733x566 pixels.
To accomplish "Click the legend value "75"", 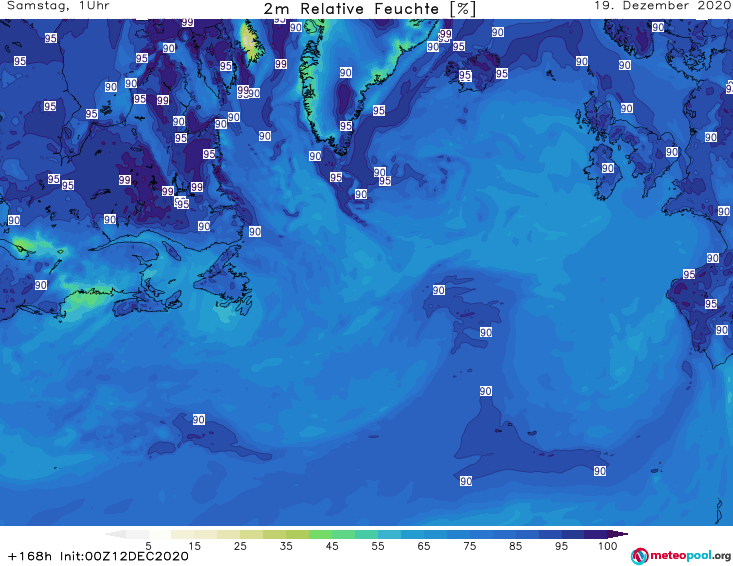I will 470,546.
